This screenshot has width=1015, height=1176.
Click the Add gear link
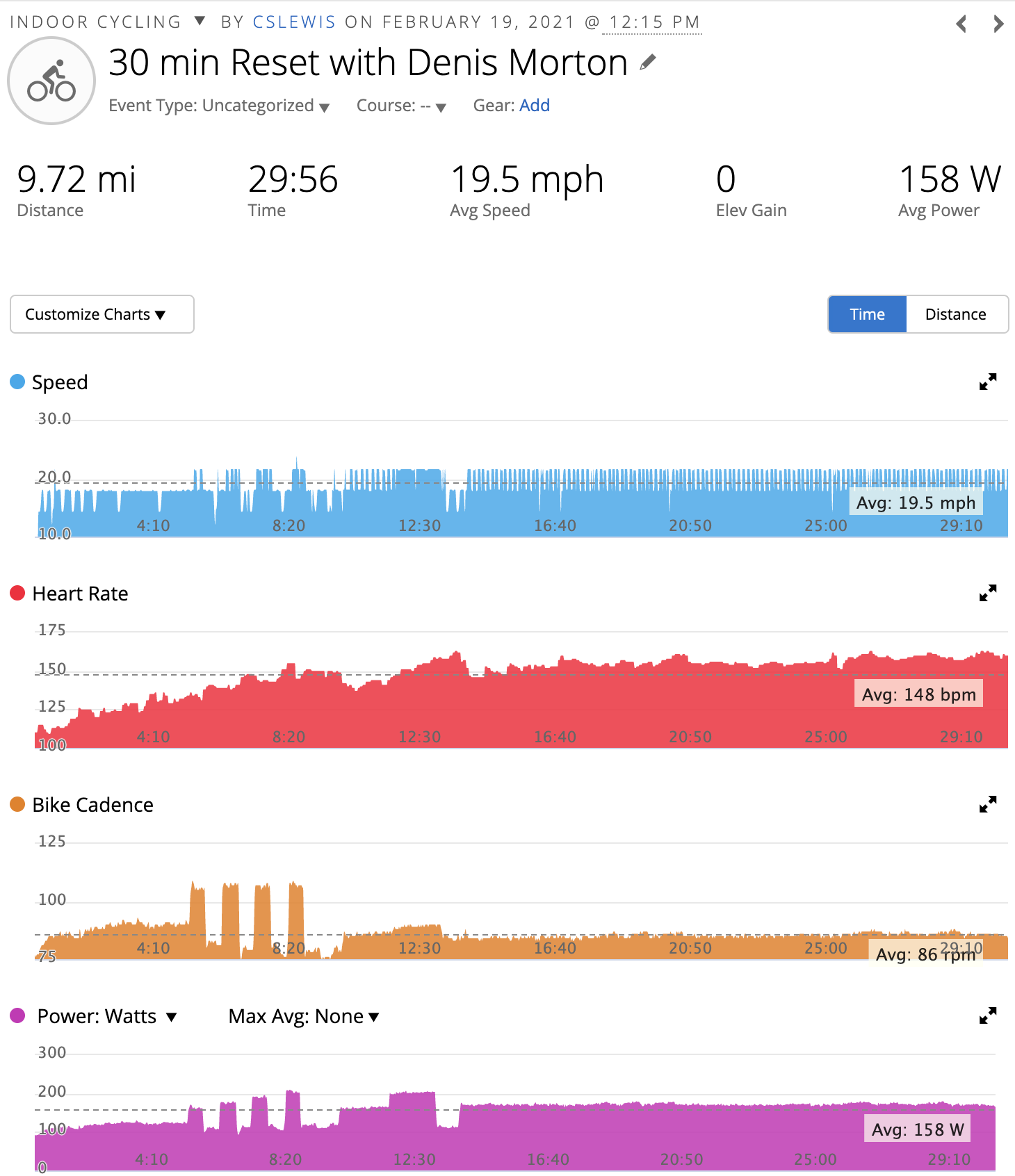pos(535,105)
